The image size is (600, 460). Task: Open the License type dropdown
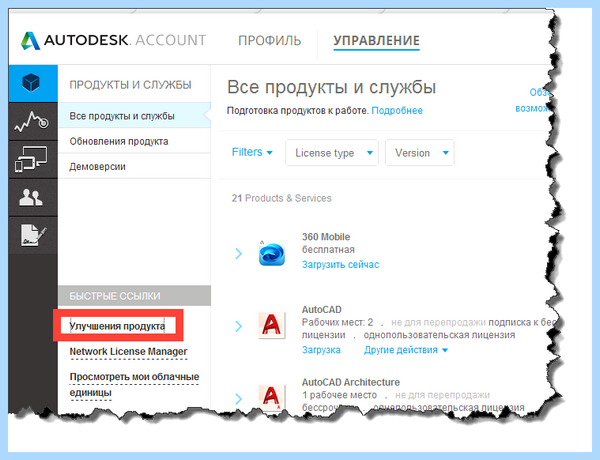click(x=332, y=153)
